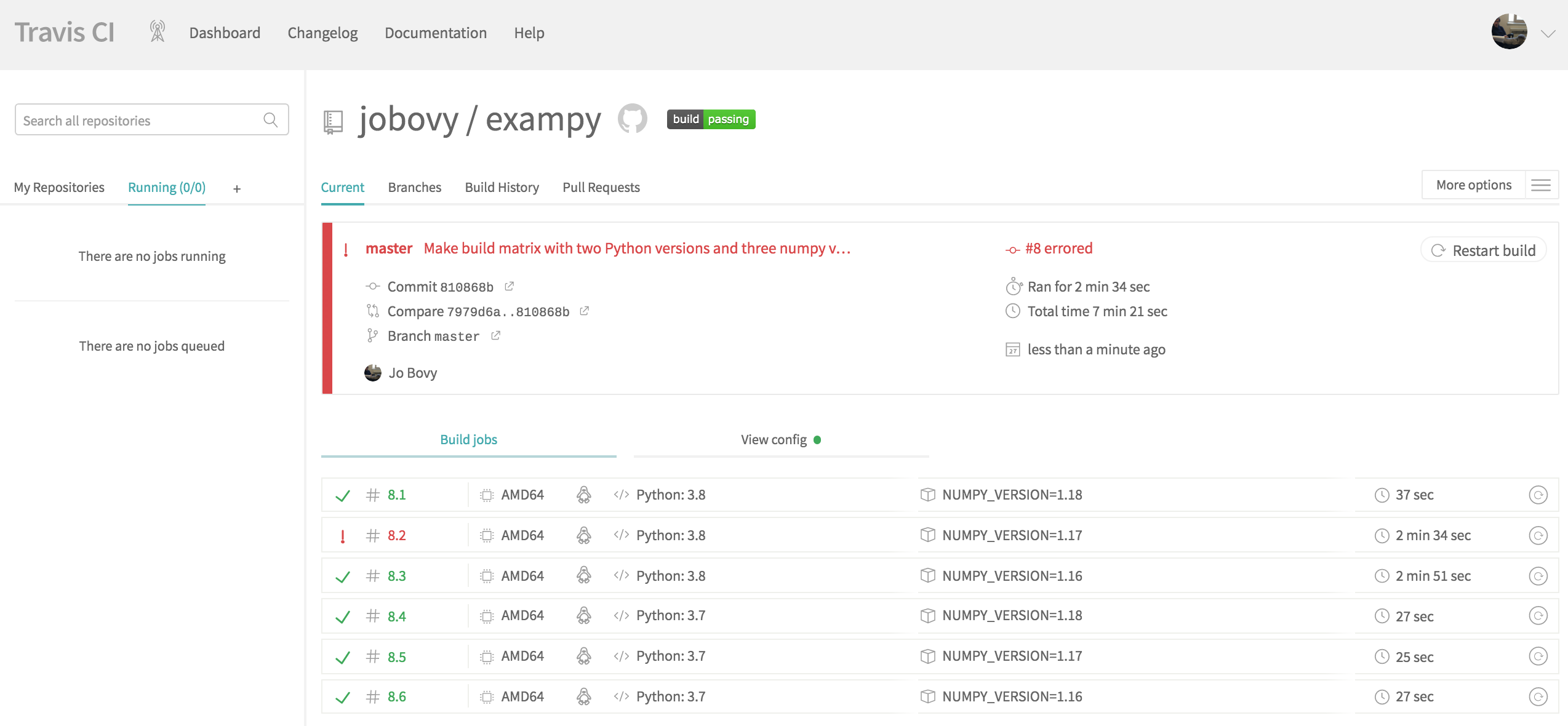Switch to the Pull Requests tab

click(600, 186)
